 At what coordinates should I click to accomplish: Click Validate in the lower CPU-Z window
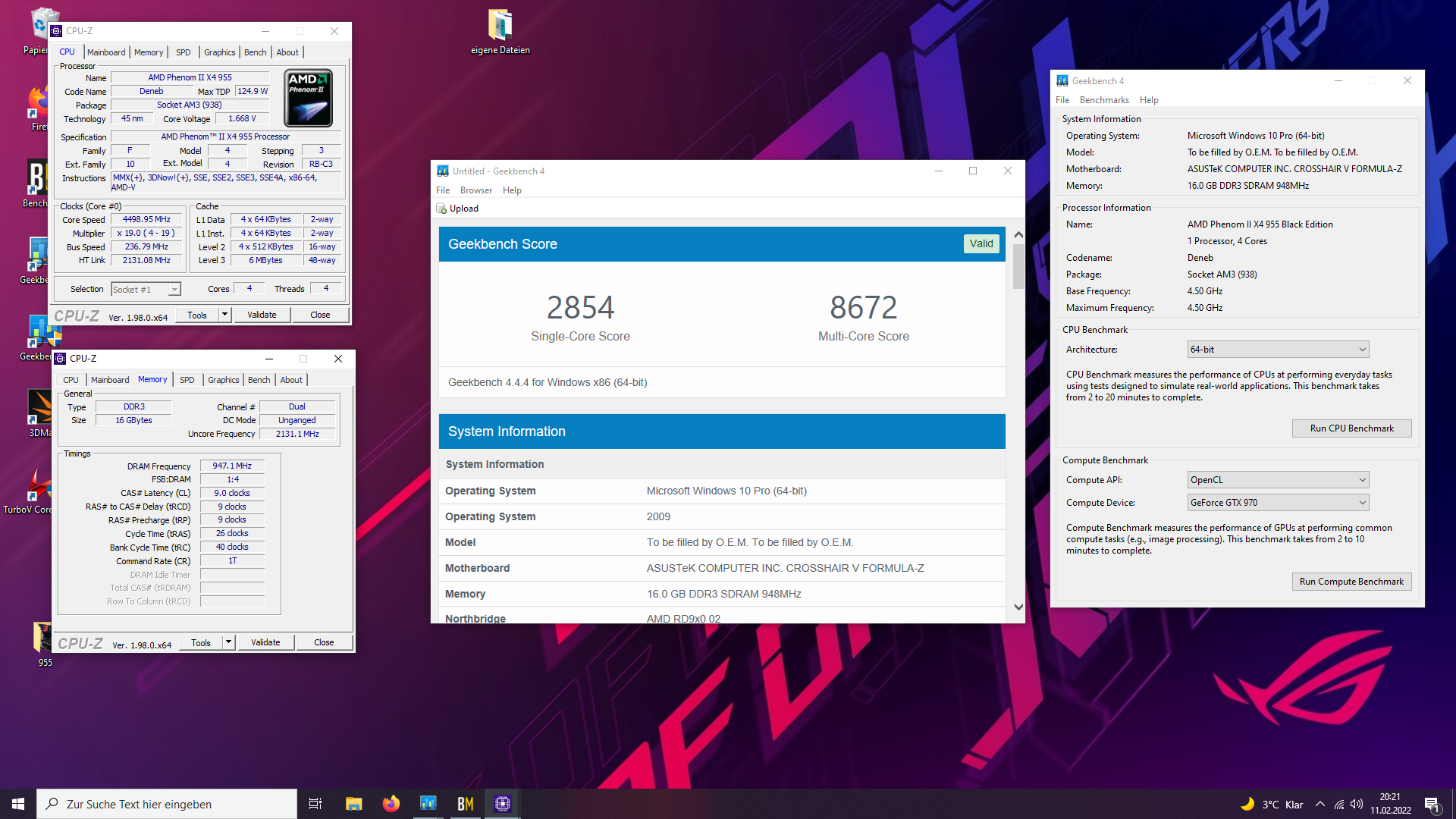[265, 642]
